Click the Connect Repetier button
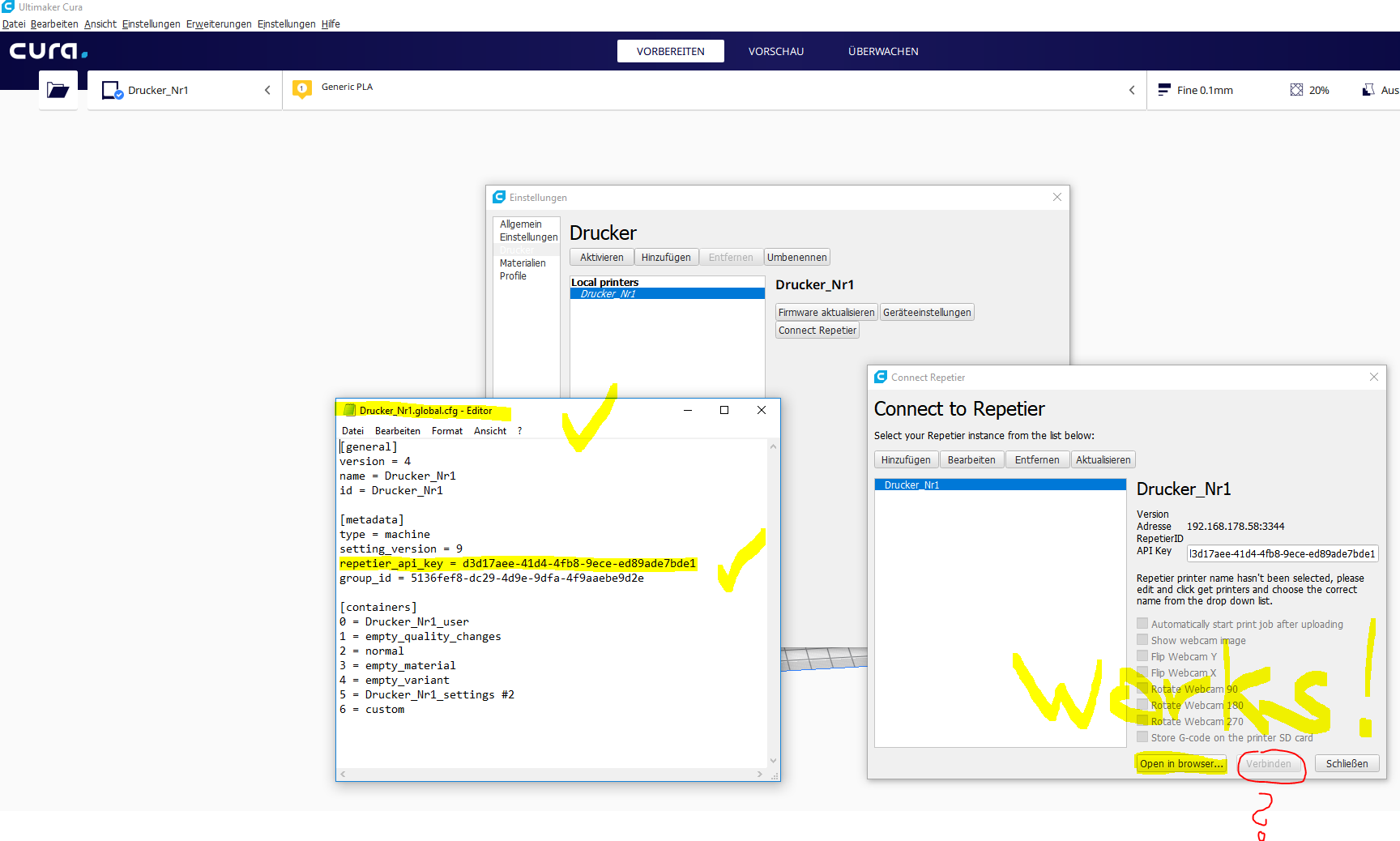 click(x=817, y=330)
